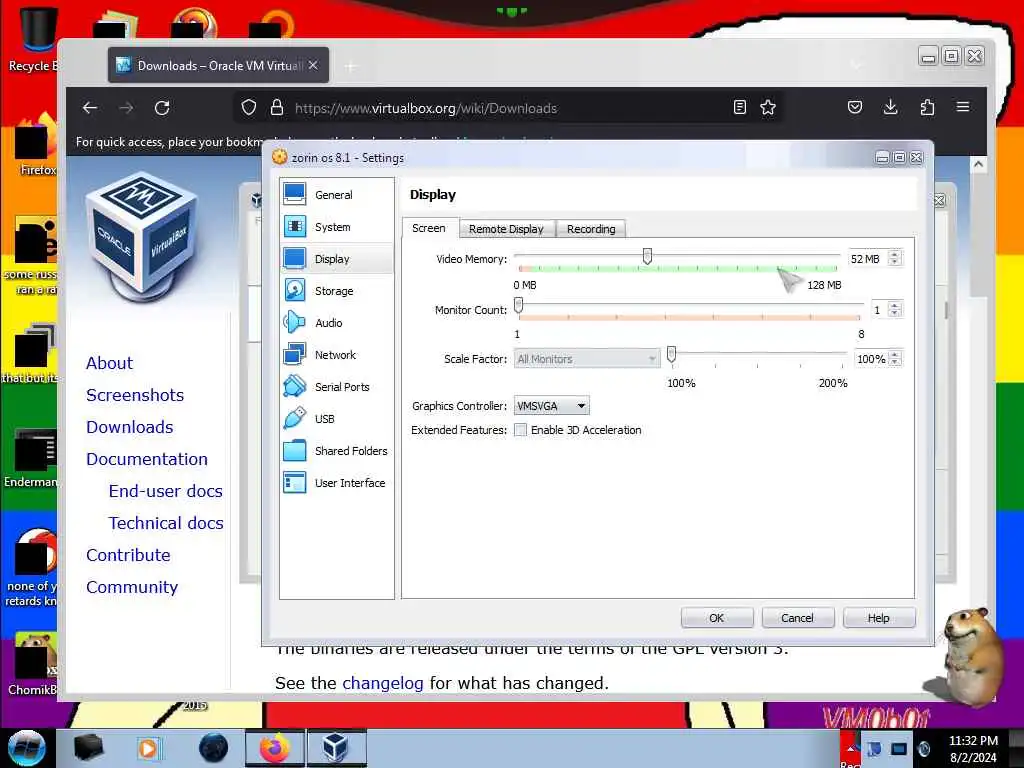The width and height of the screenshot is (1024, 768).
Task: Open the Technical docs link
Action: coord(166,523)
